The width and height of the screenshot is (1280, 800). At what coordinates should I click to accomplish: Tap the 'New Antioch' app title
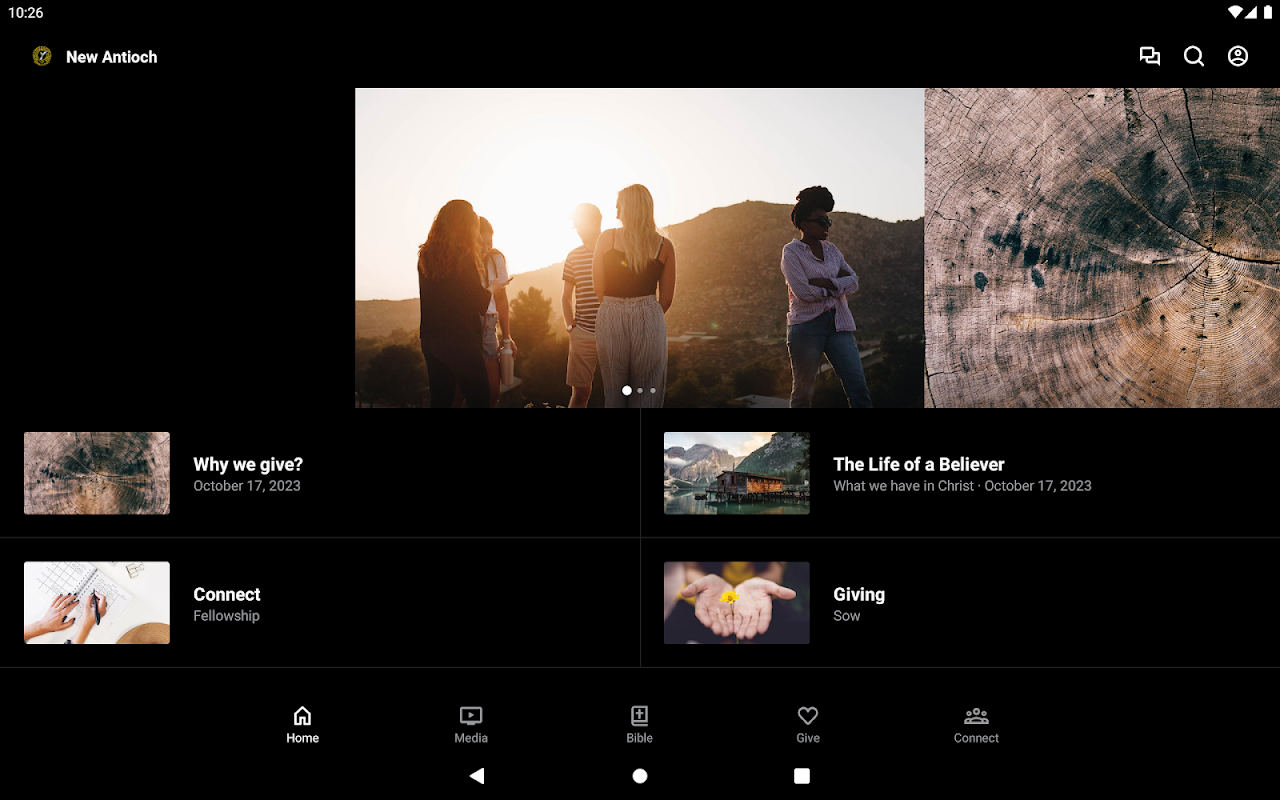coord(112,57)
